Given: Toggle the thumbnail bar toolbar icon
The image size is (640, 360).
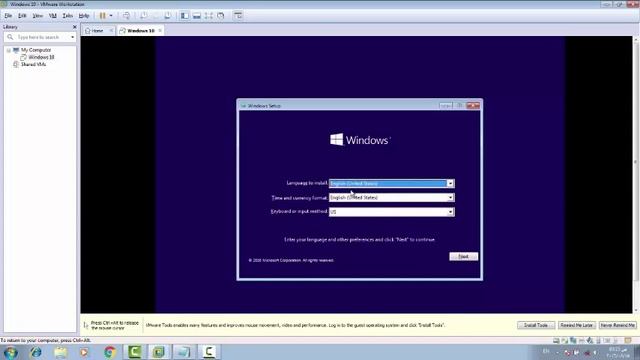Looking at the screenshot, I should pos(197,16).
